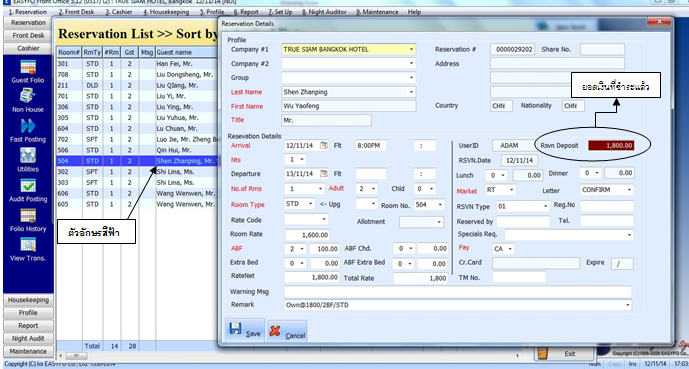This screenshot has width=689, height=369.
Task: Open the 4. Housekeeping menu
Action: (x=166, y=12)
